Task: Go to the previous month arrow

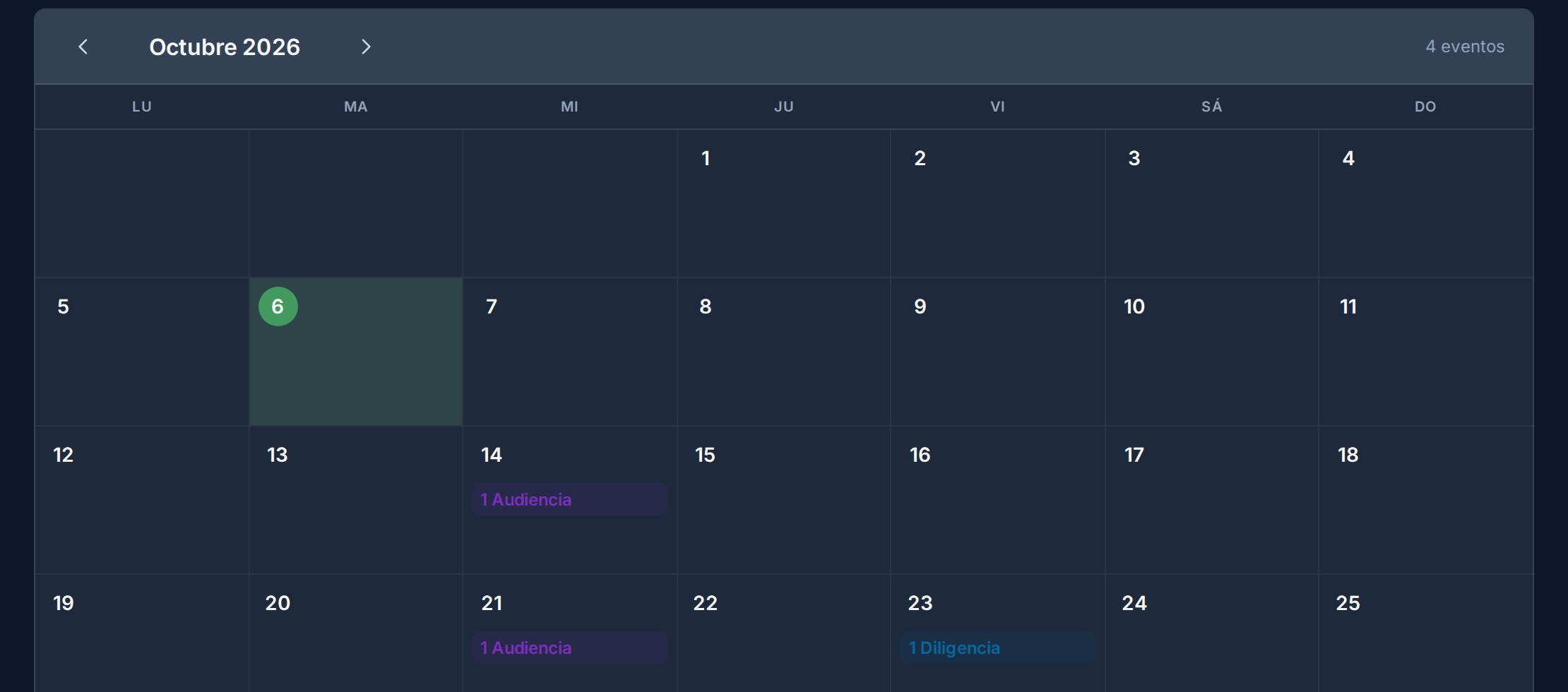Action: coord(83,47)
